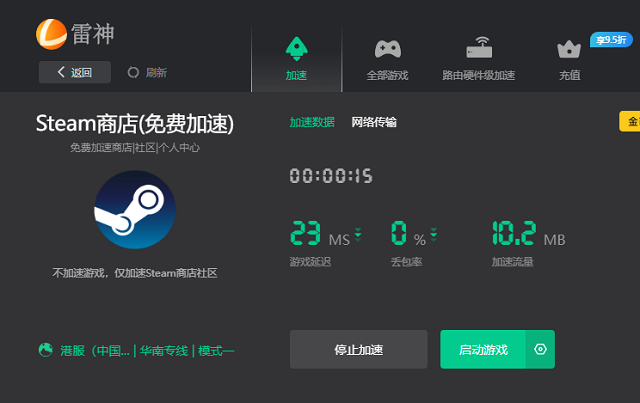Click the 0 丢包率 value
Screen dimensions: 640x403
(399, 233)
